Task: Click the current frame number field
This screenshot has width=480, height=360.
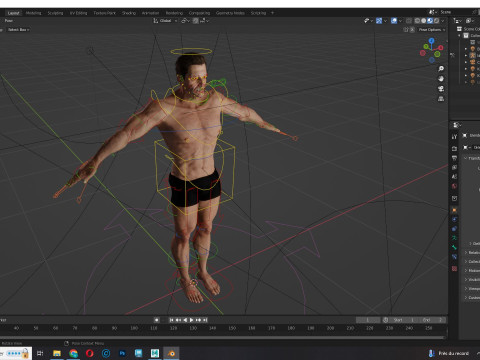Action: pyautogui.click(x=368, y=320)
